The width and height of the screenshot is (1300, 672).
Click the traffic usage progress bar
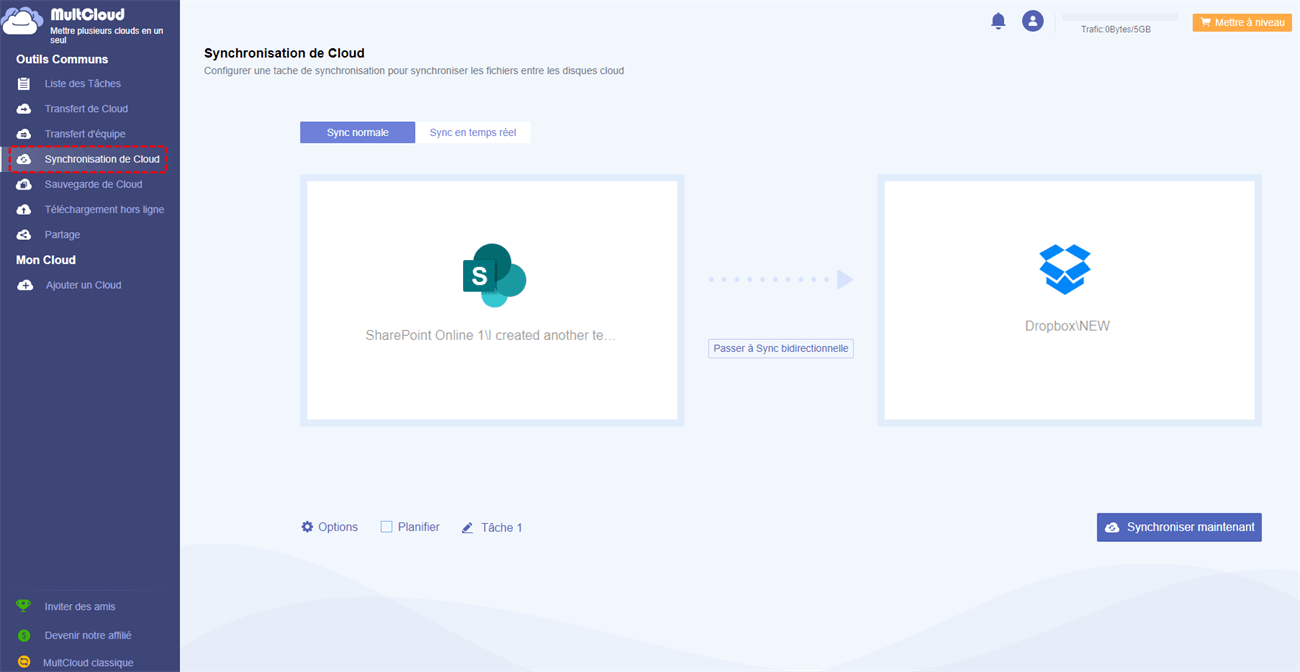tap(1120, 18)
